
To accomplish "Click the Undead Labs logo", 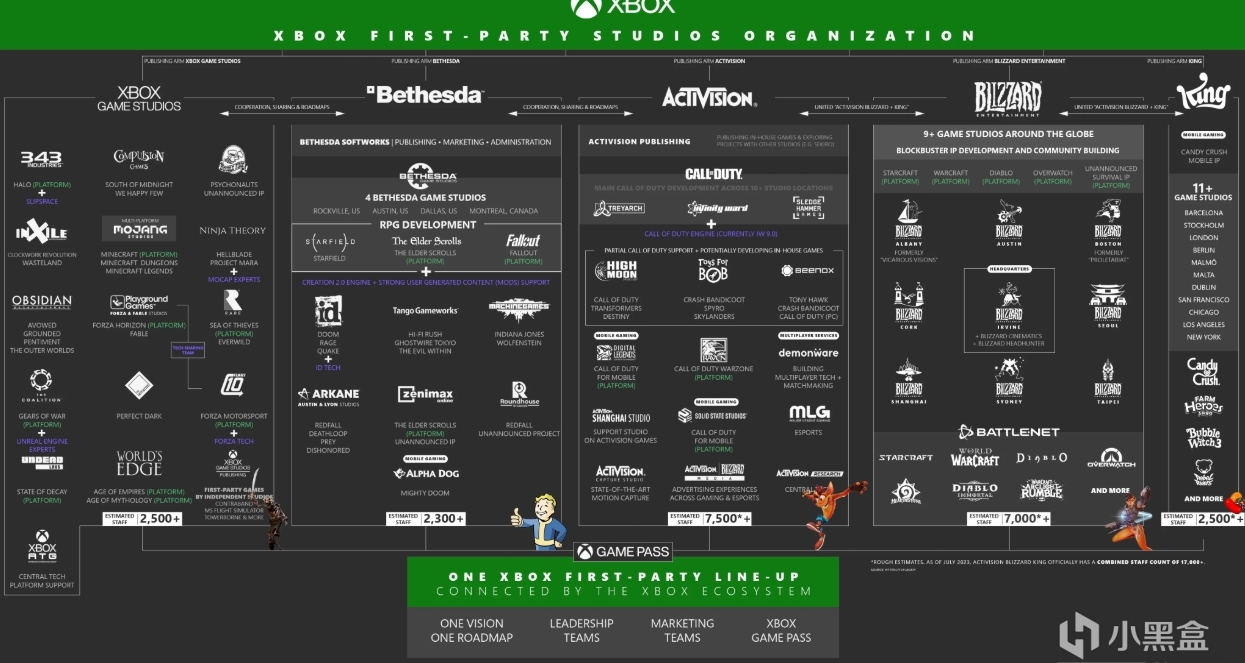I will click(x=41, y=461).
